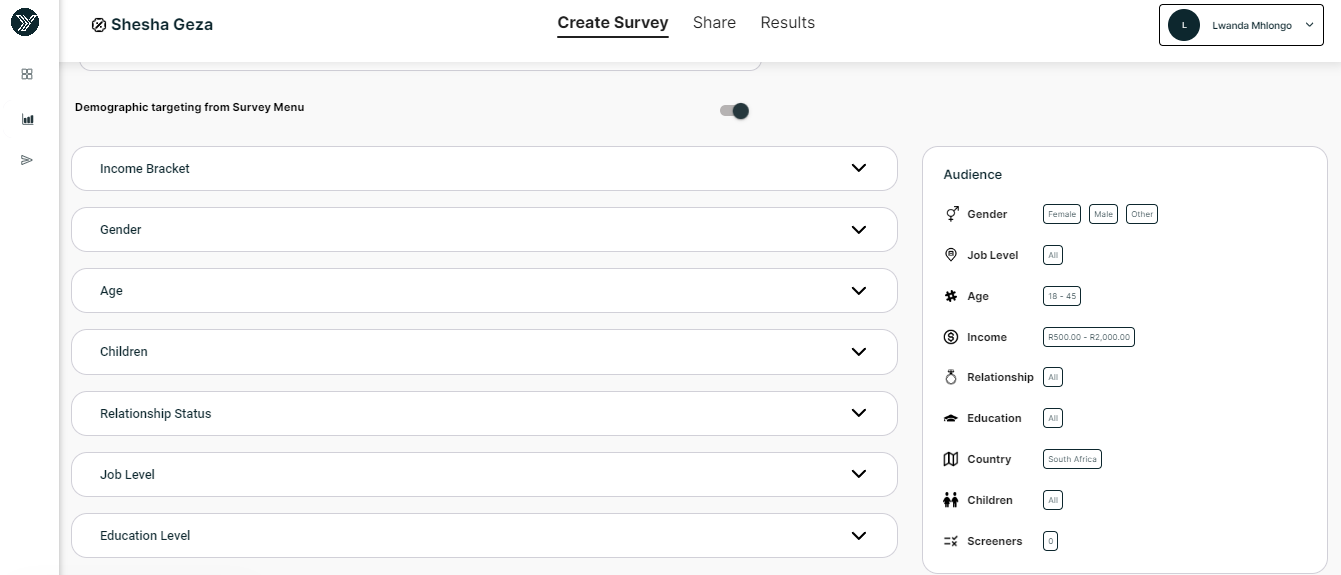The width and height of the screenshot is (1341, 575).
Task: Open the bar chart analytics sidebar icon
Action: 27,119
